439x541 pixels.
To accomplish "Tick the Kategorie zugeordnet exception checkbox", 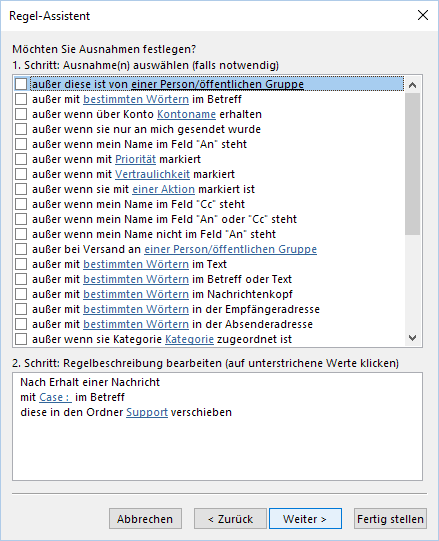I will 21,340.
